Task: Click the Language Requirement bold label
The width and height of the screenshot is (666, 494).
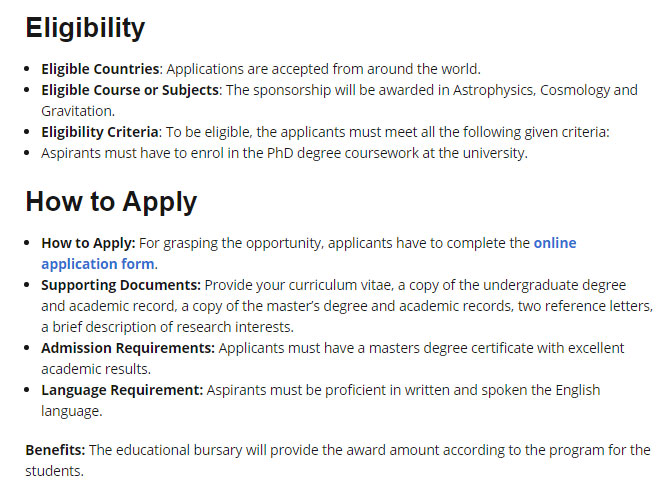Action: click(x=122, y=390)
